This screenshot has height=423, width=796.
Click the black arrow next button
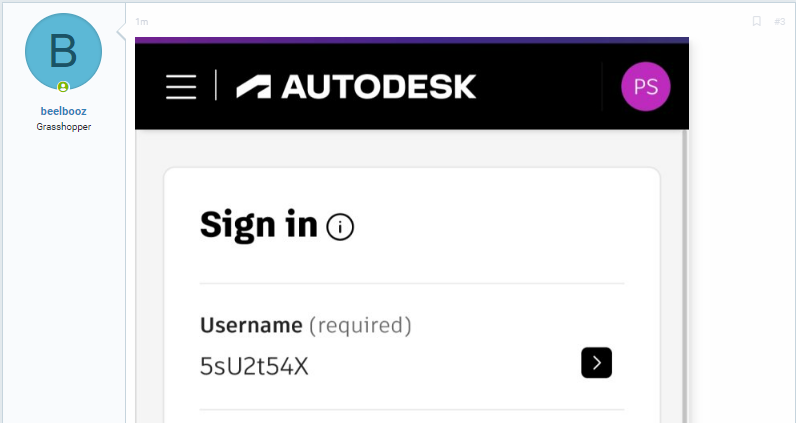[596, 363]
